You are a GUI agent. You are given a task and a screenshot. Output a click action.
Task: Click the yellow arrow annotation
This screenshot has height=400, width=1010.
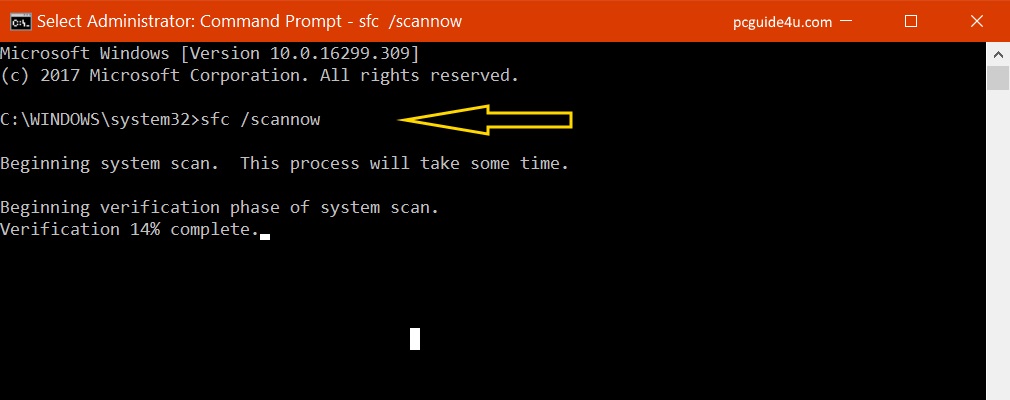(485, 120)
